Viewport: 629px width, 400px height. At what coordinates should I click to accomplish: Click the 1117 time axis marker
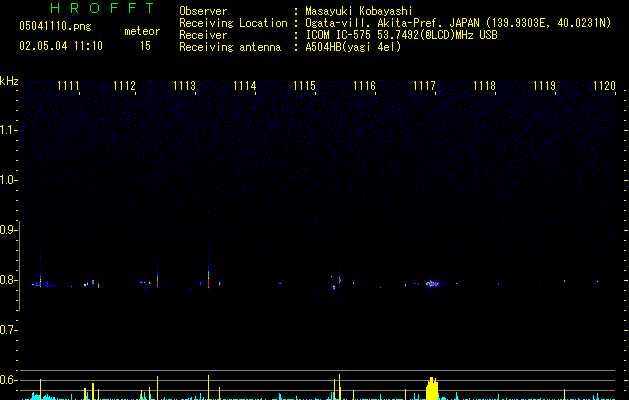(x=424, y=86)
